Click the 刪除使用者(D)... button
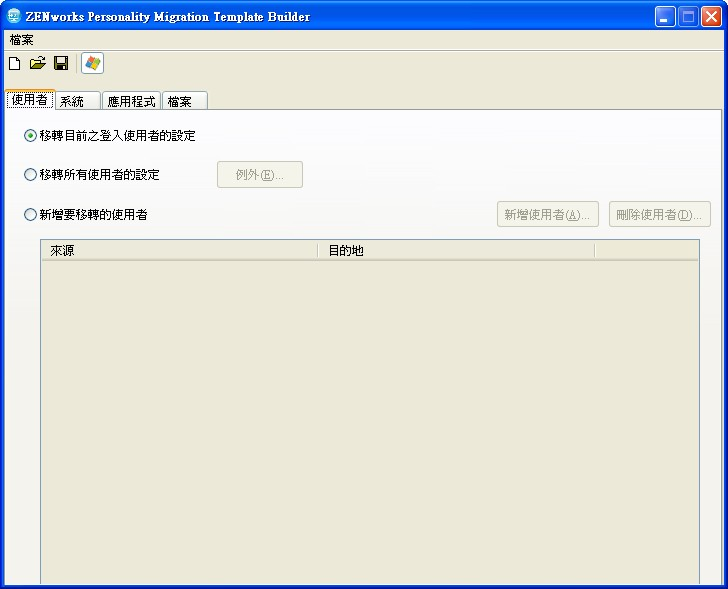 pyautogui.click(x=660, y=214)
